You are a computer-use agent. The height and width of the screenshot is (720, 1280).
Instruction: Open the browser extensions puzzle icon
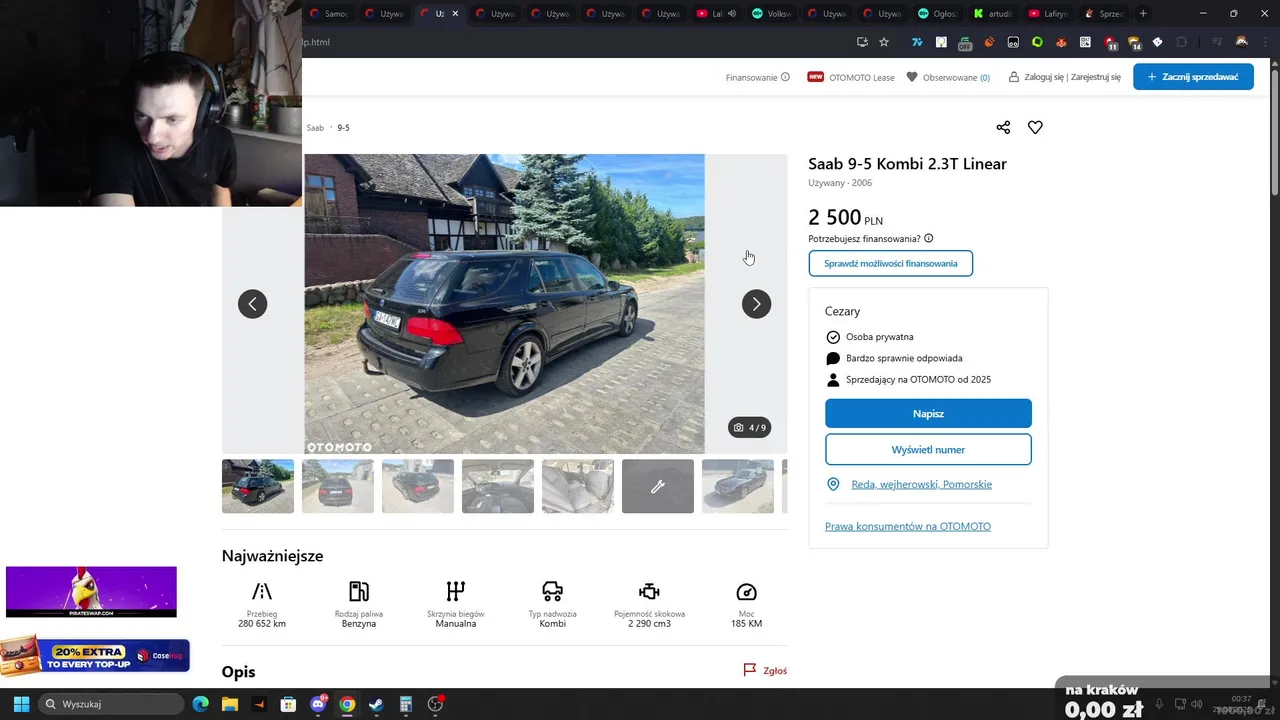[1182, 42]
